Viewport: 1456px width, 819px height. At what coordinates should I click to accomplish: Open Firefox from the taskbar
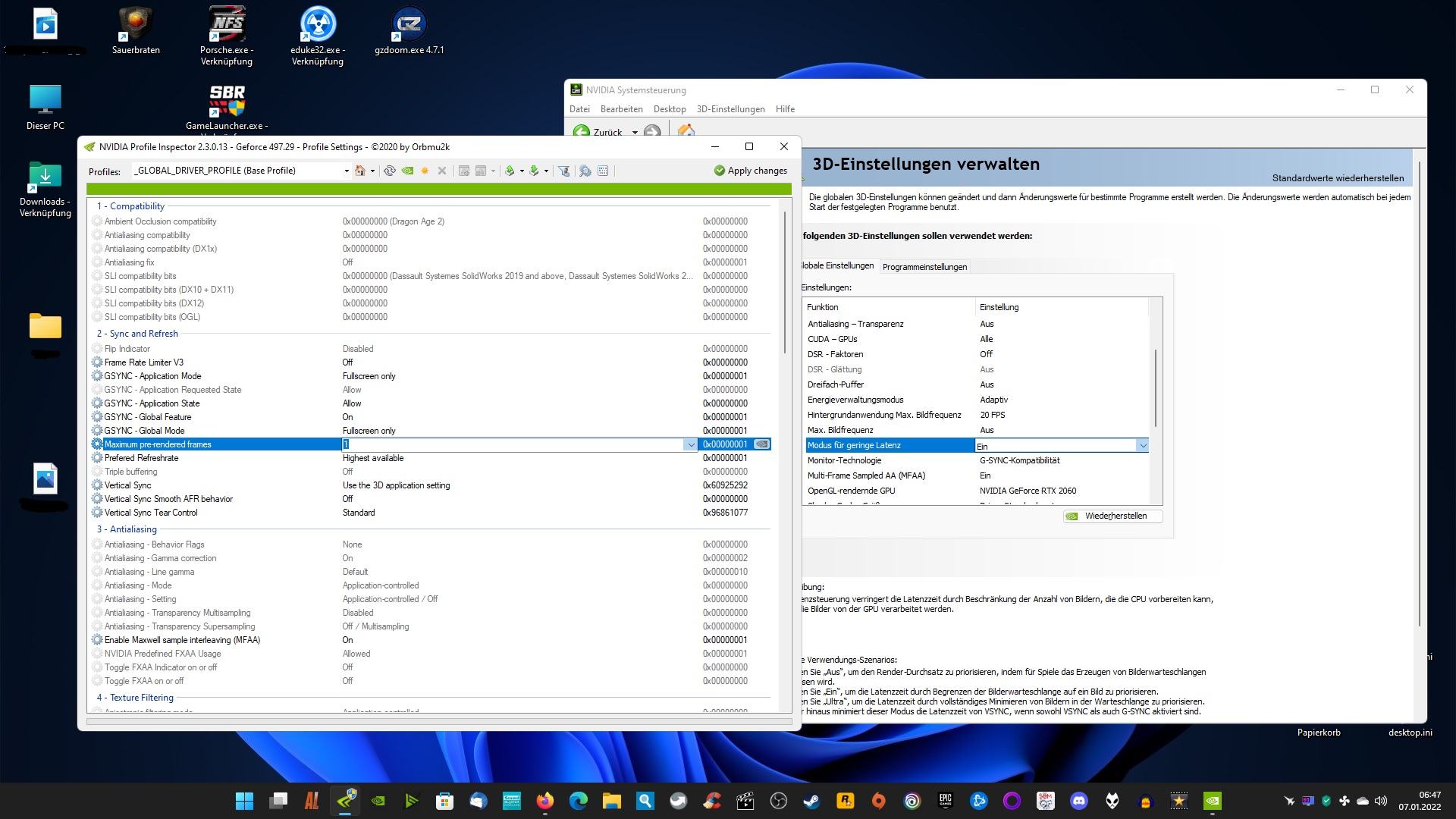pyautogui.click(x=545, y=801)
